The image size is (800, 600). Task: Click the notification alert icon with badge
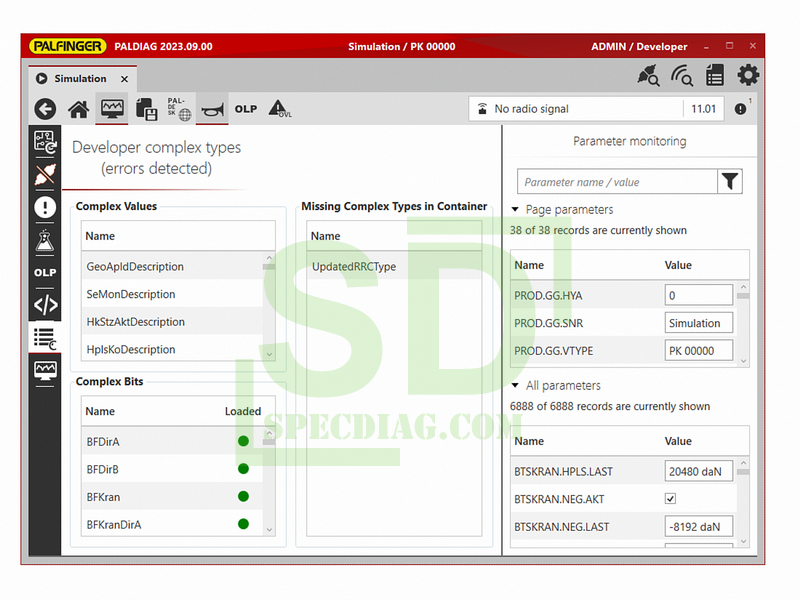click(x=741, y=109)
